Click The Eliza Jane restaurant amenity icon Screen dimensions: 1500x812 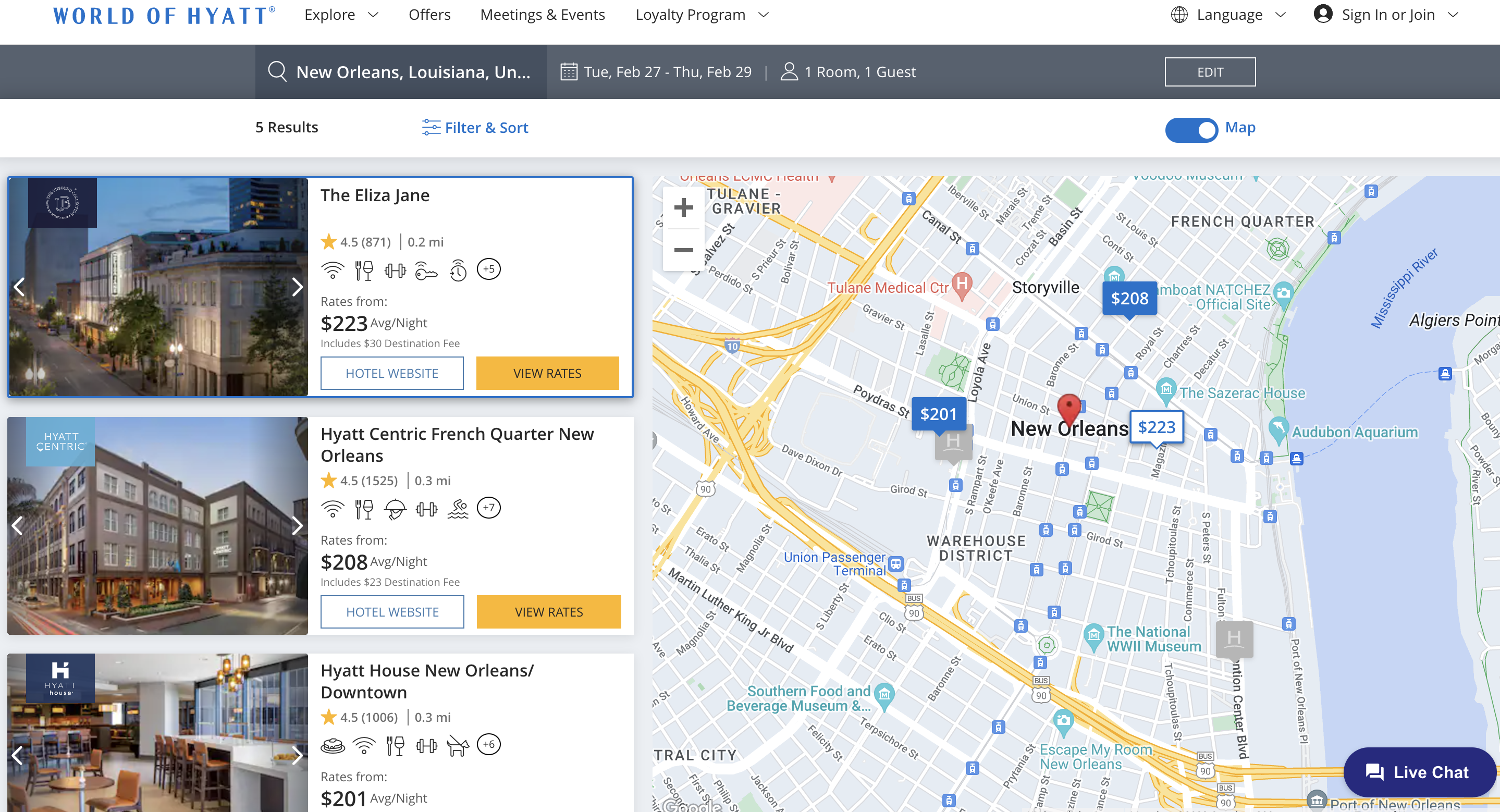coord(364,270)
